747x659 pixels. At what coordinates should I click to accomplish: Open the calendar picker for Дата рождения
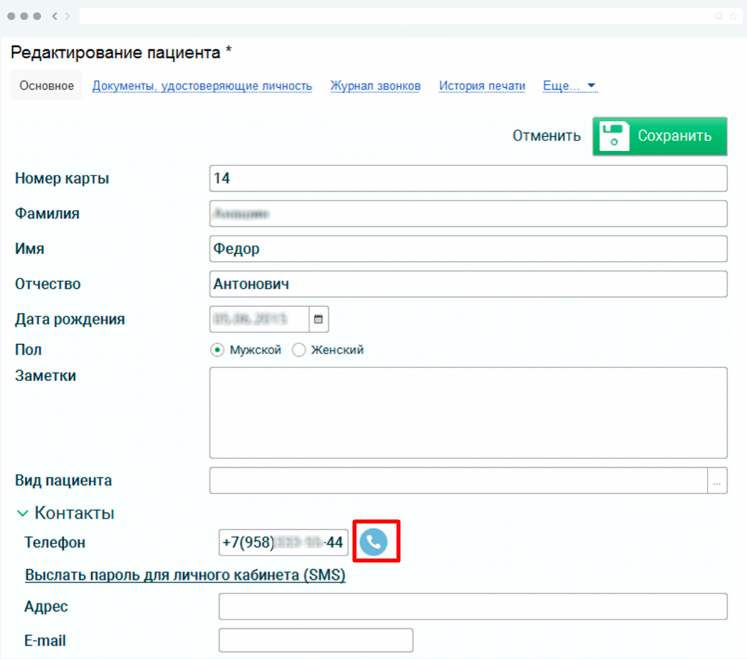click(x=319, y=319)
